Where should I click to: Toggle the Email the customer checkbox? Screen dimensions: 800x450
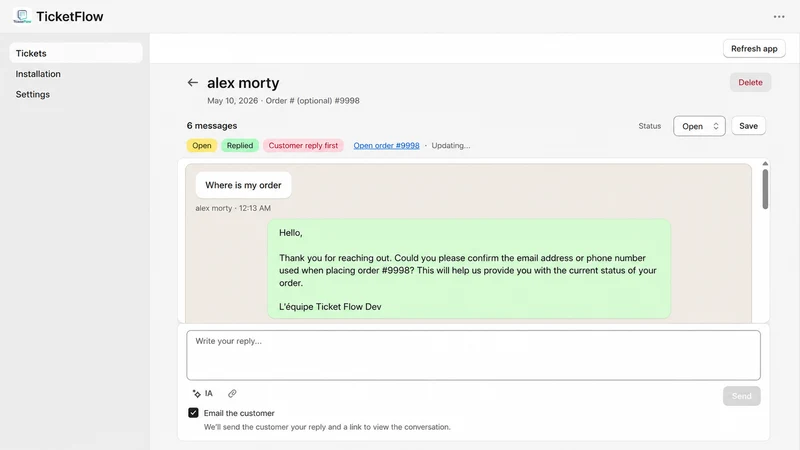pos(193,413)
